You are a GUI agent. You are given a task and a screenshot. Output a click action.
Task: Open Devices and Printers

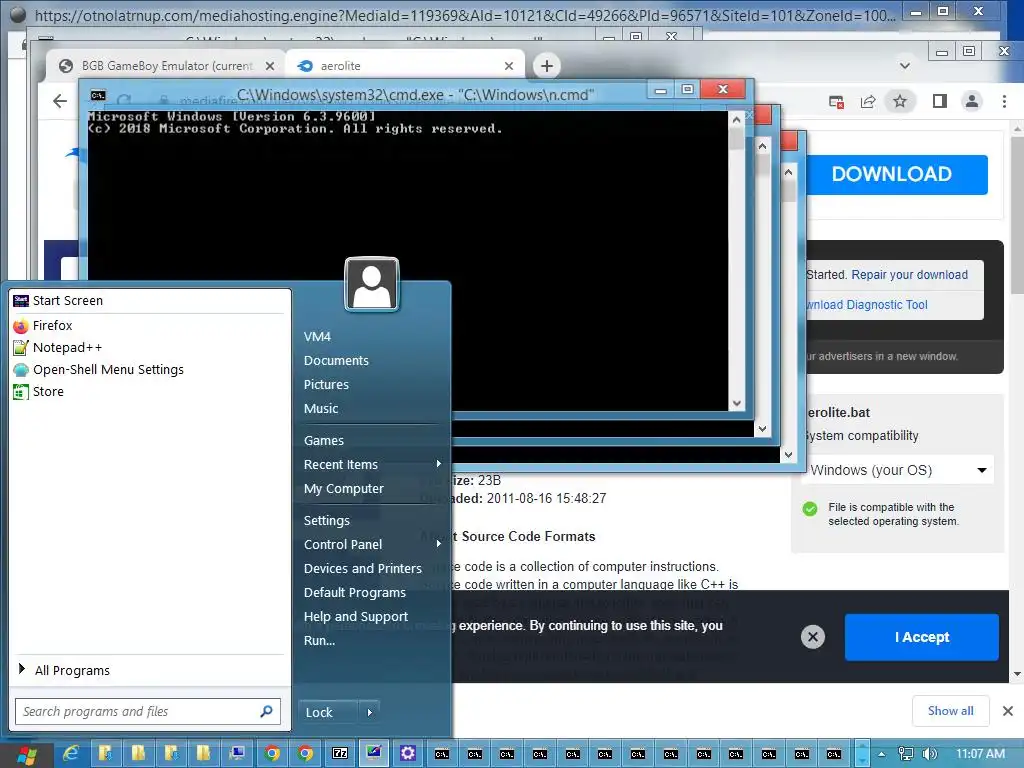click(x=362, y=568)
